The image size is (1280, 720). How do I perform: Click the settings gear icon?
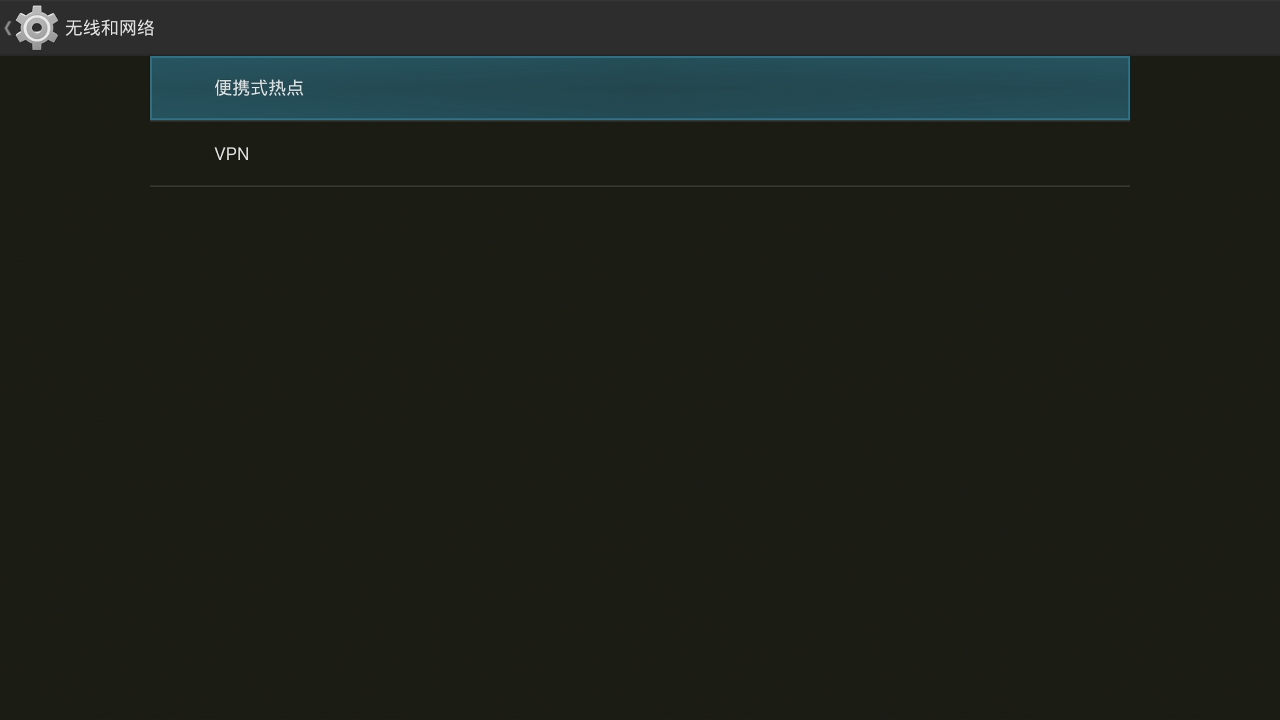tap(37, 28)
